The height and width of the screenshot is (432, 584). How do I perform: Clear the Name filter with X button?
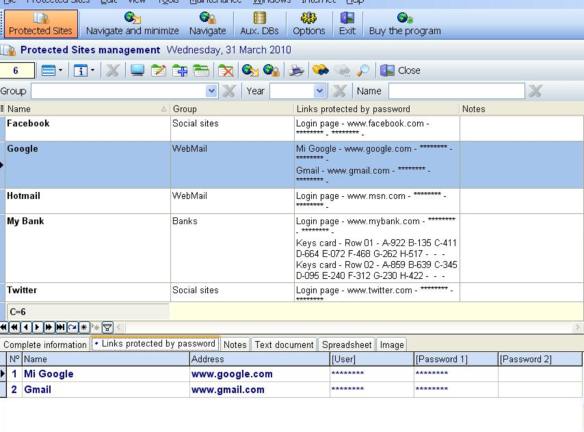[535, 91]
